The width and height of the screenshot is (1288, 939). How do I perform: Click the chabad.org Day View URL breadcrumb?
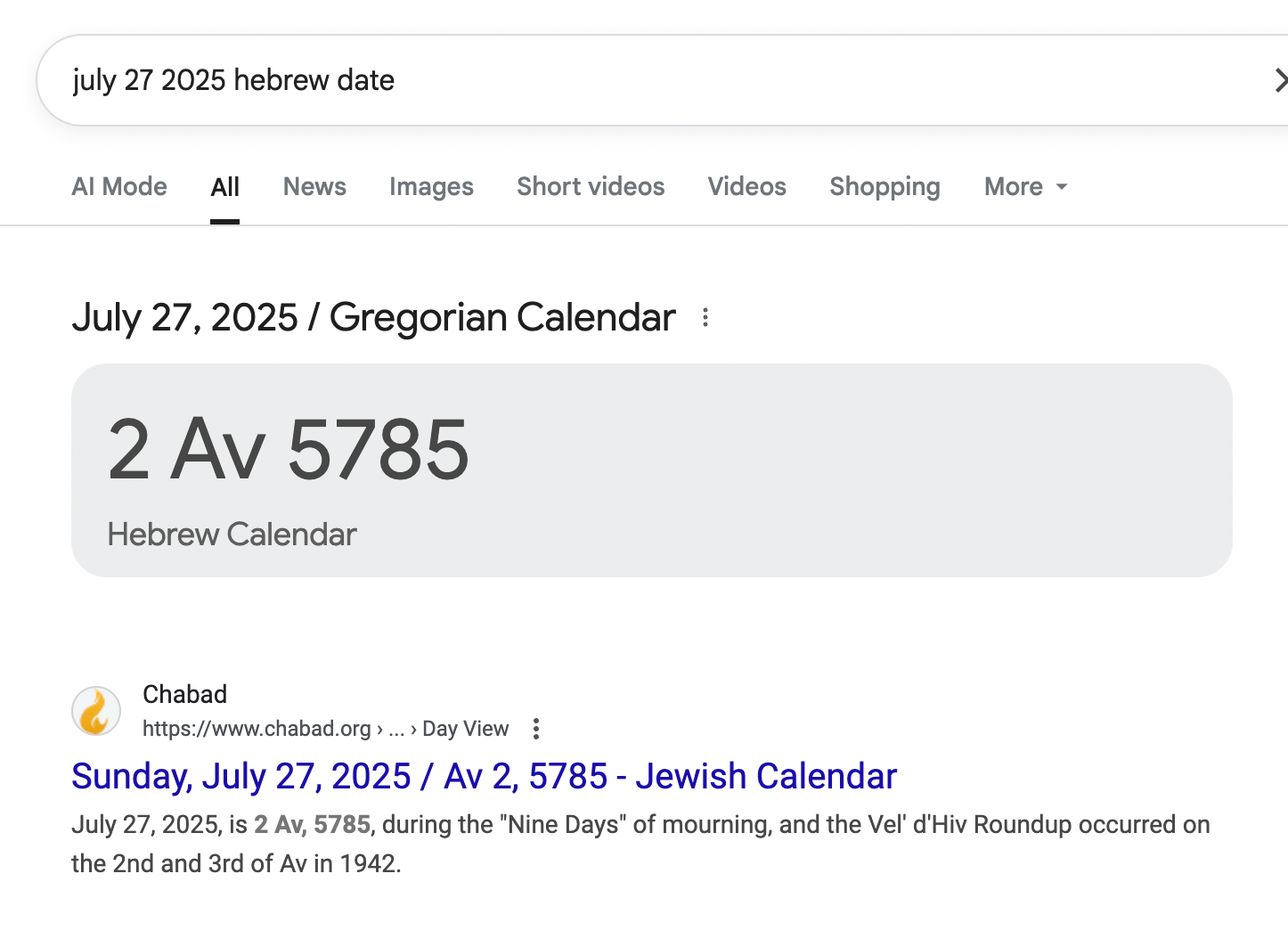coord(325,729)
